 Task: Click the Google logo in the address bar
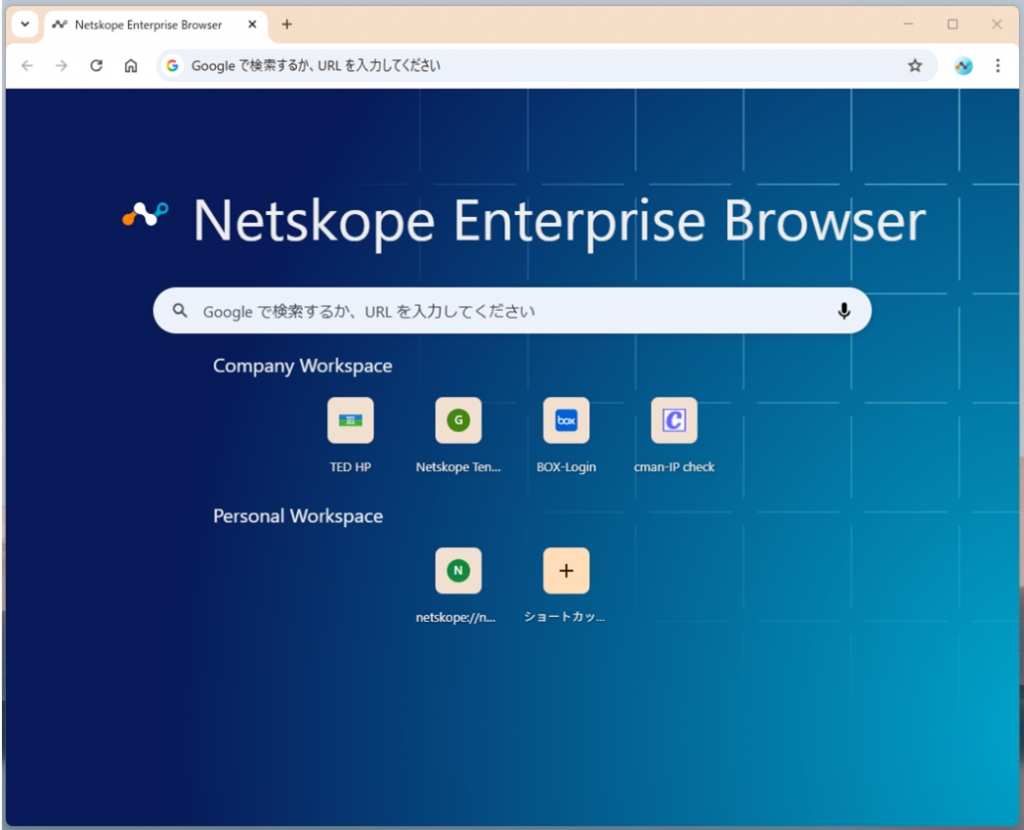tap(172, 65)
